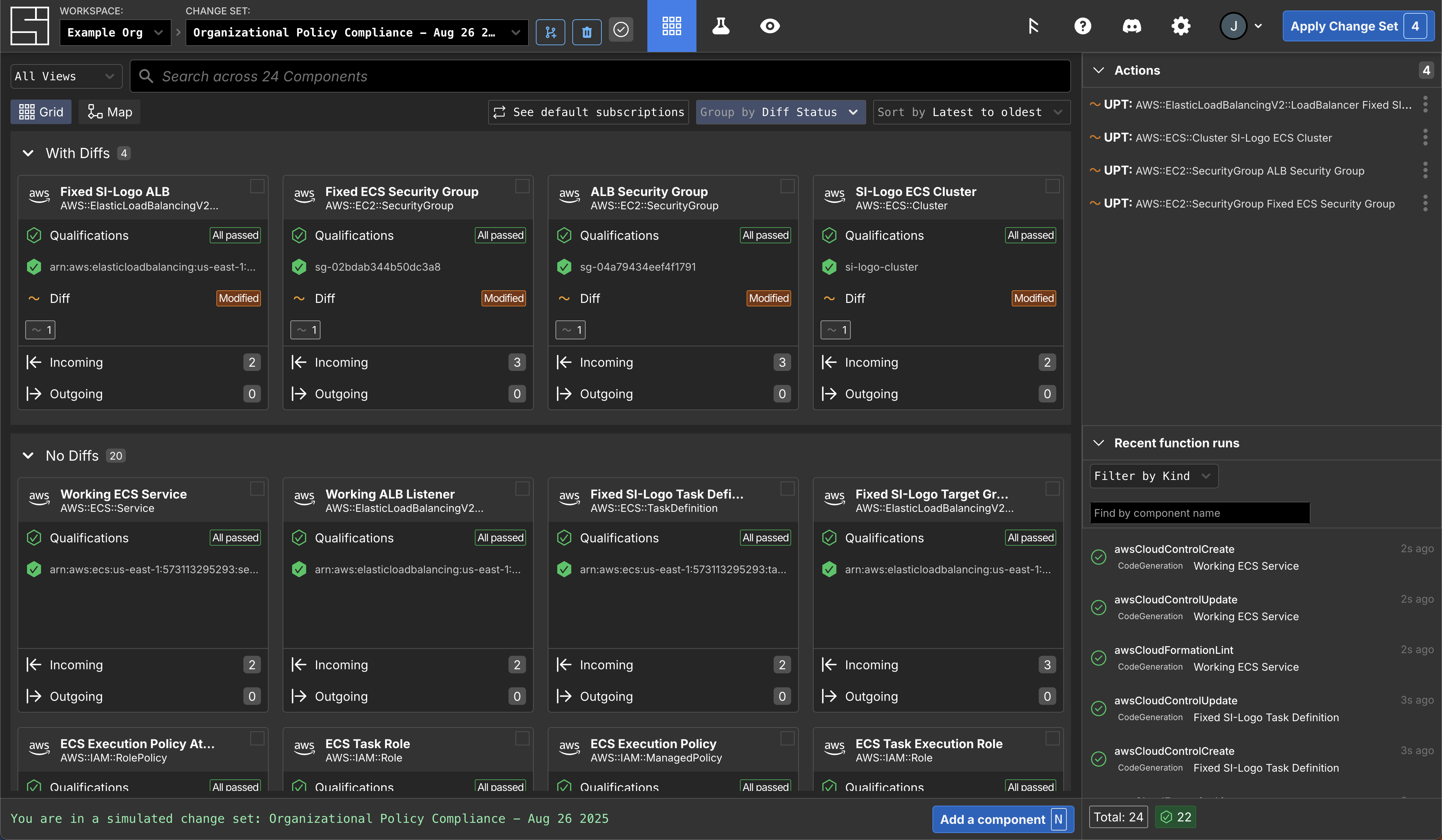Click Incoming row on Fixed SI-Logo Target Group card

pos(938,664)
